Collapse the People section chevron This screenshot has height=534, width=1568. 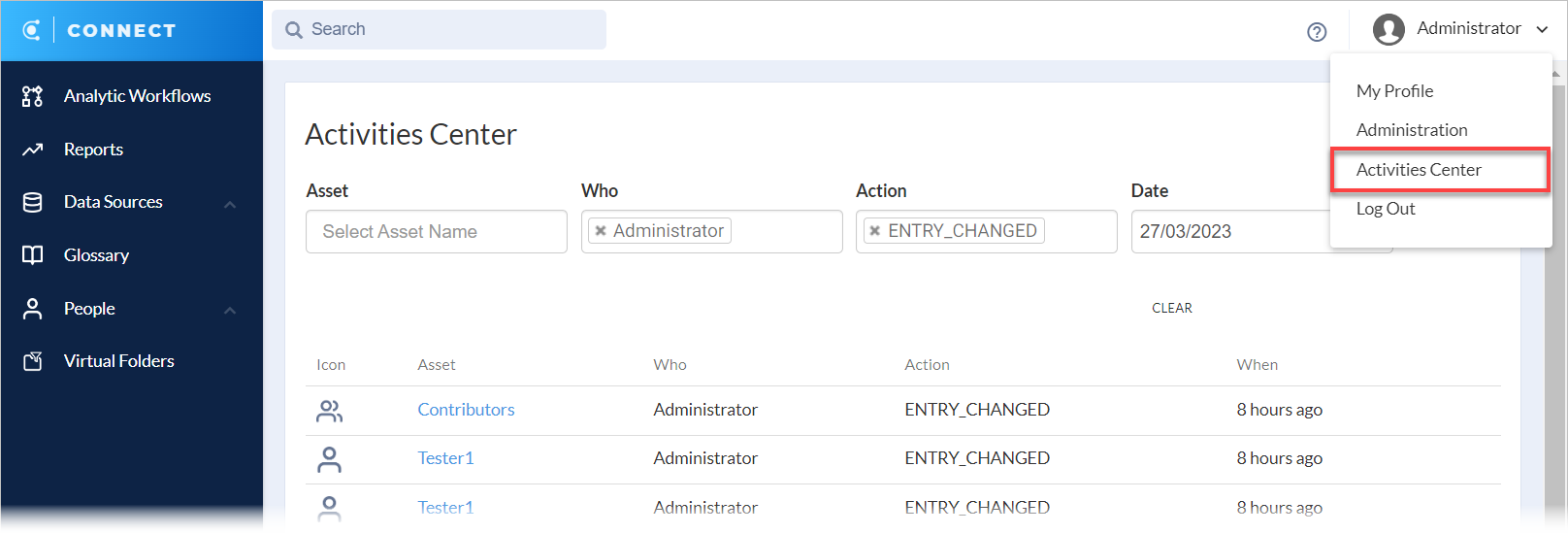230,311
